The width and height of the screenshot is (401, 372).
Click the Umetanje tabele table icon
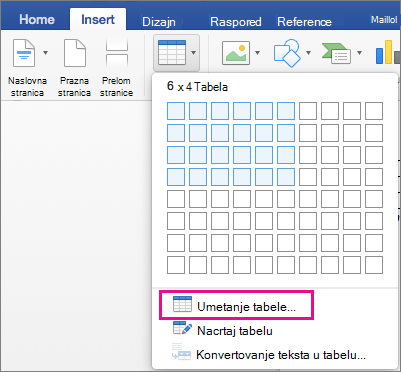[182, 304]
